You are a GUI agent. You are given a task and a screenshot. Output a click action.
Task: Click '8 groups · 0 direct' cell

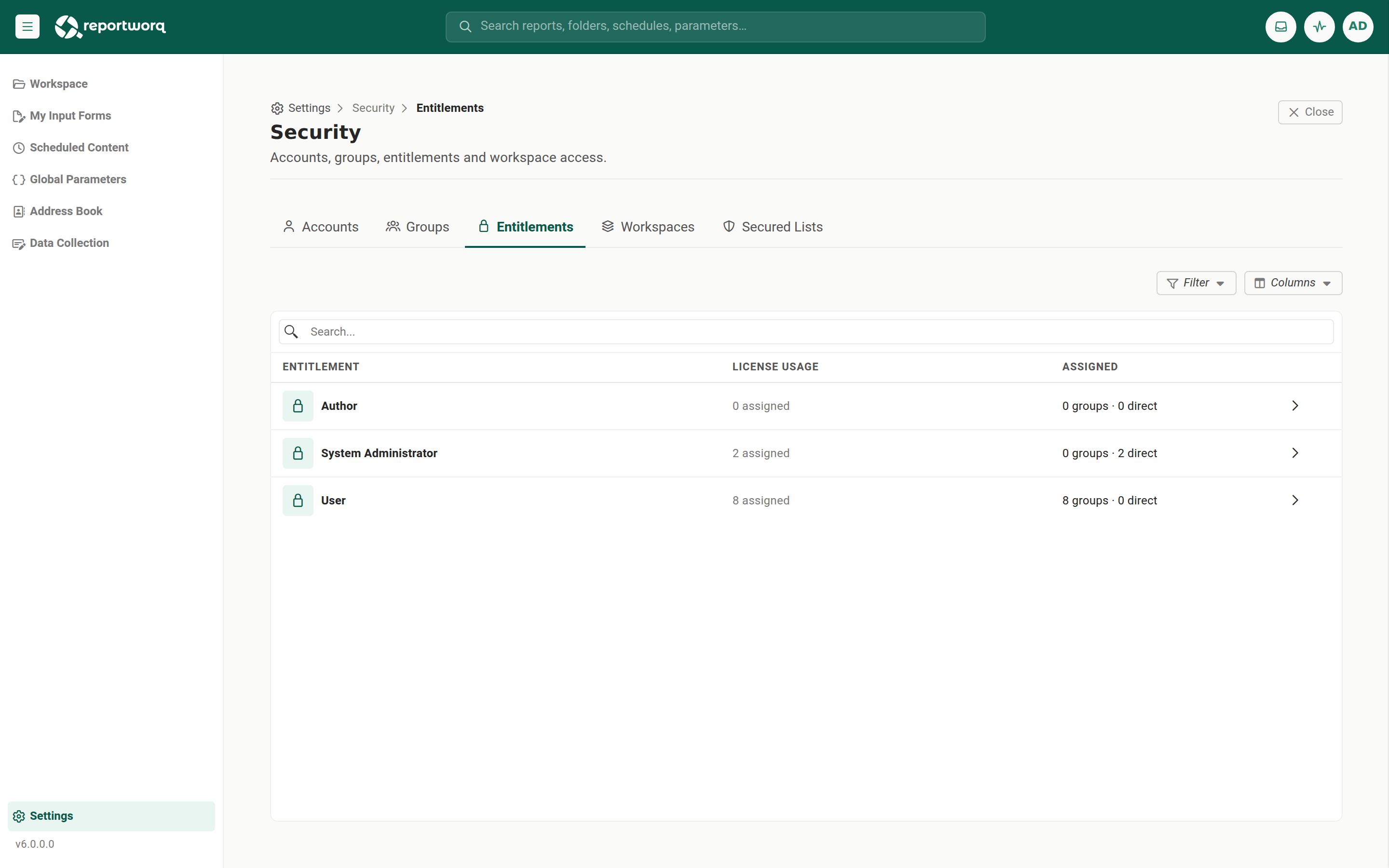tap(1109, 501)
